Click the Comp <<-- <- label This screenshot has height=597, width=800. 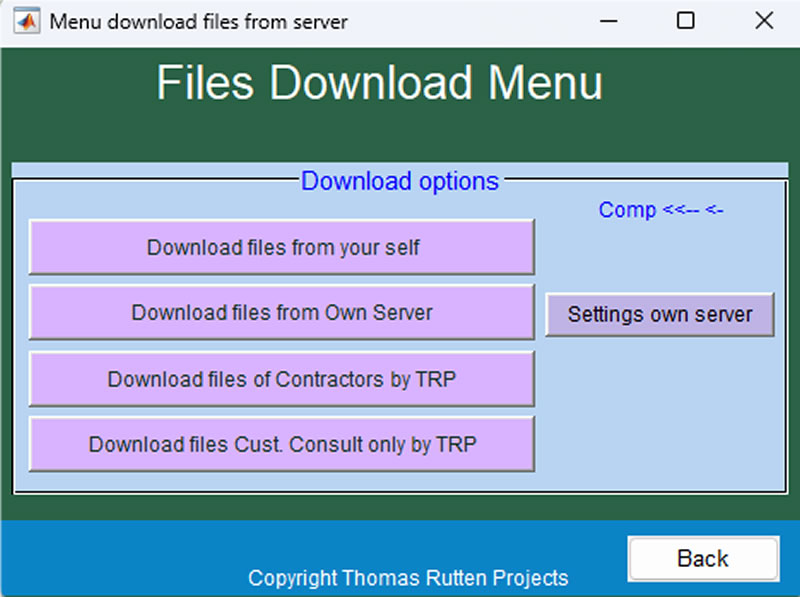pyautogui.click(x=660, y=210)
